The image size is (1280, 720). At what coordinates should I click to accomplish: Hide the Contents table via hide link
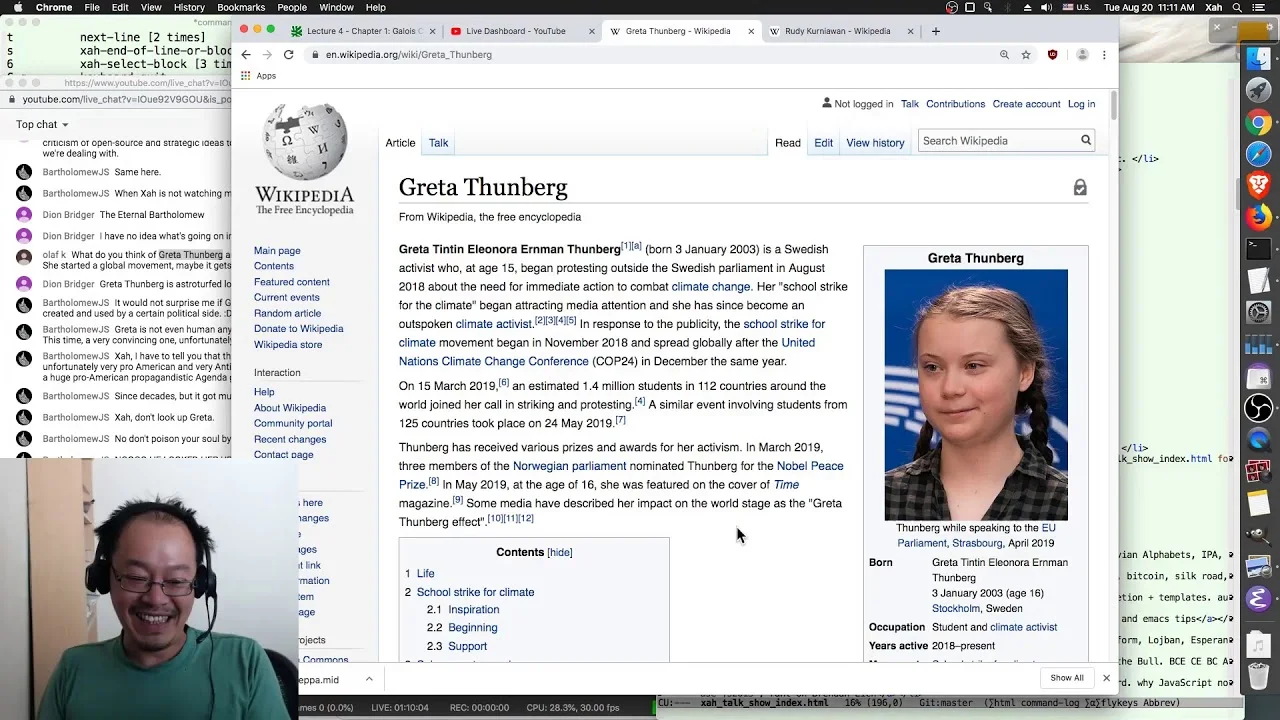point(560,552)
